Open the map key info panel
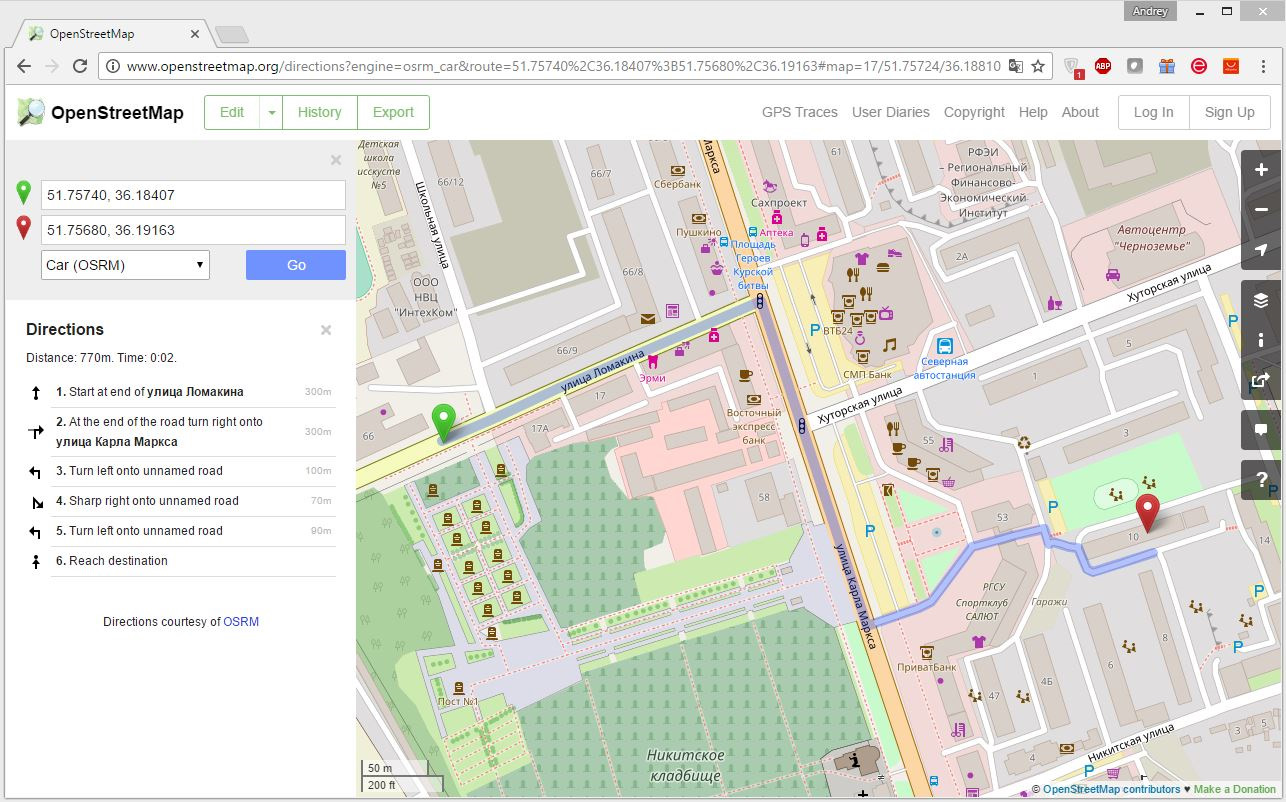The width and height of the screenshot is (1286, 802). click(x=1261, y=340)
